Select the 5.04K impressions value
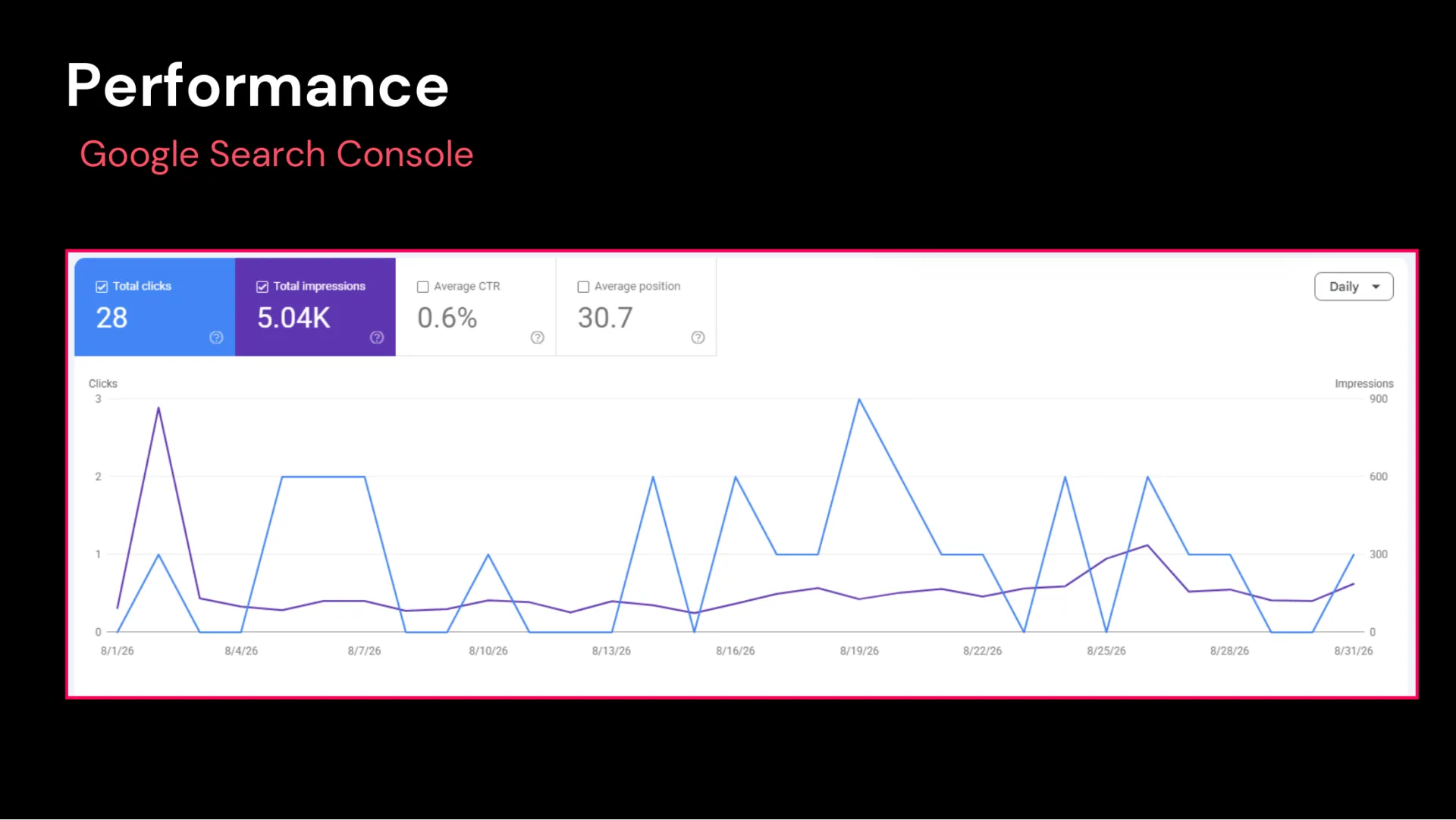Image resolution: width=1456 pixels, height=820 pixels. pos(293,318)
